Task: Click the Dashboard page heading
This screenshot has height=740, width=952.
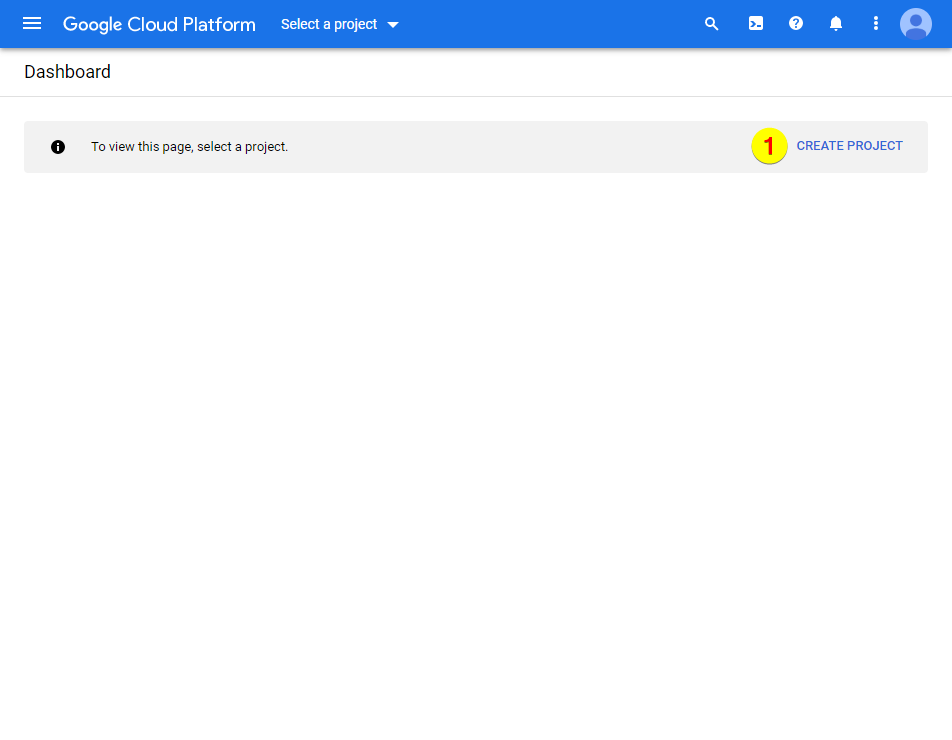Action: point(67,72)
